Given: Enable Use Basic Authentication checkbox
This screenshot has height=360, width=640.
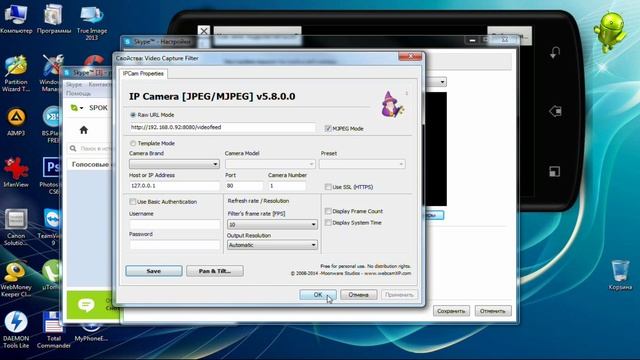Looking at the screenshot, I should [x=133, y=202].
